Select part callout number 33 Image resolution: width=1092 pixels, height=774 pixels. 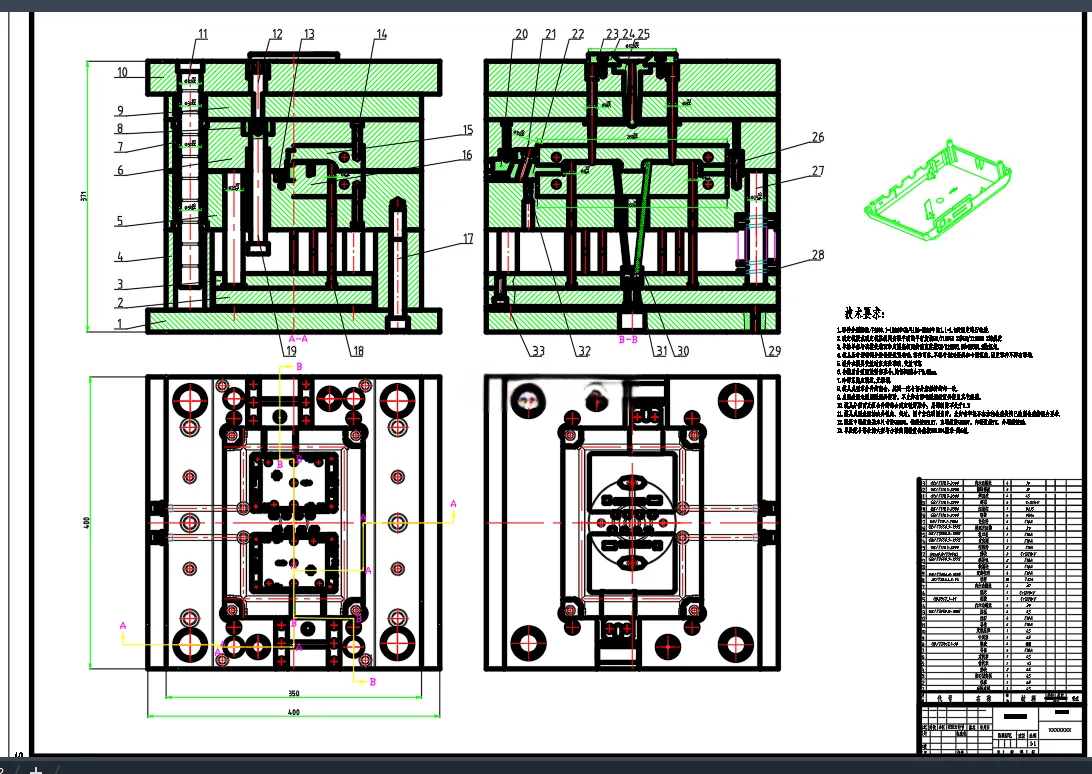(x=538, y=351)
